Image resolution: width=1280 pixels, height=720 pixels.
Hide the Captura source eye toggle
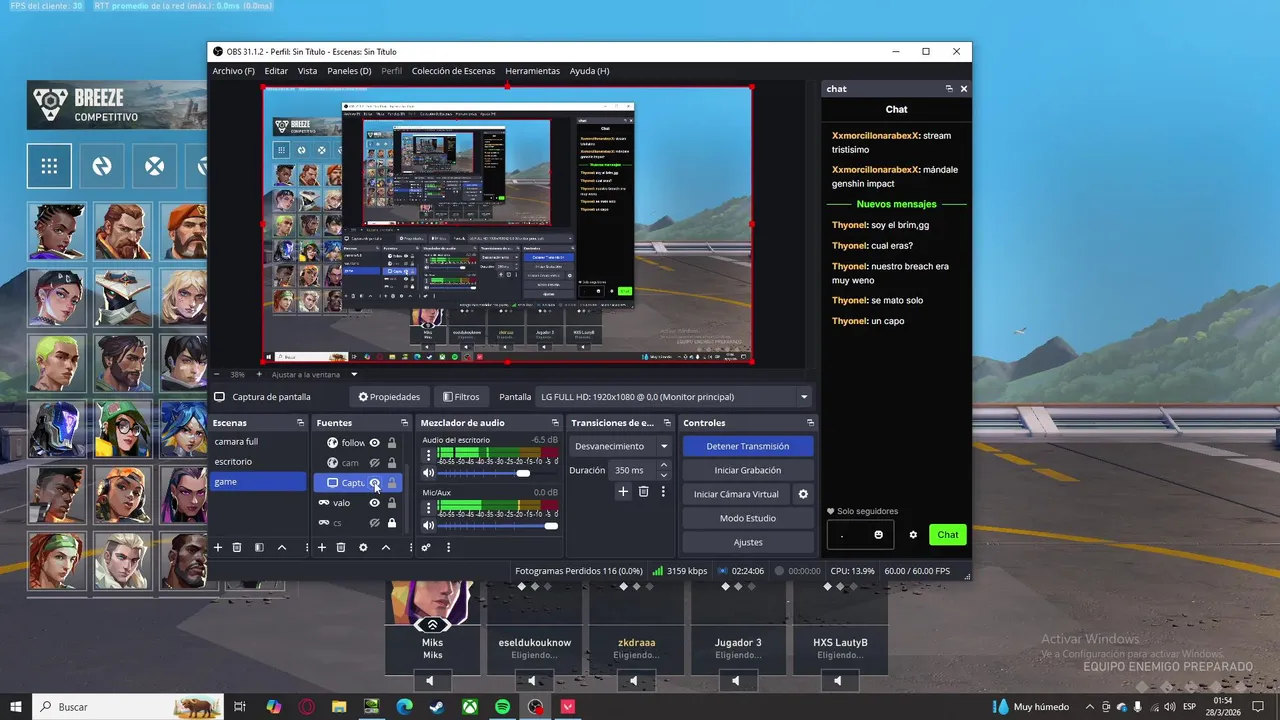[375, 483]
